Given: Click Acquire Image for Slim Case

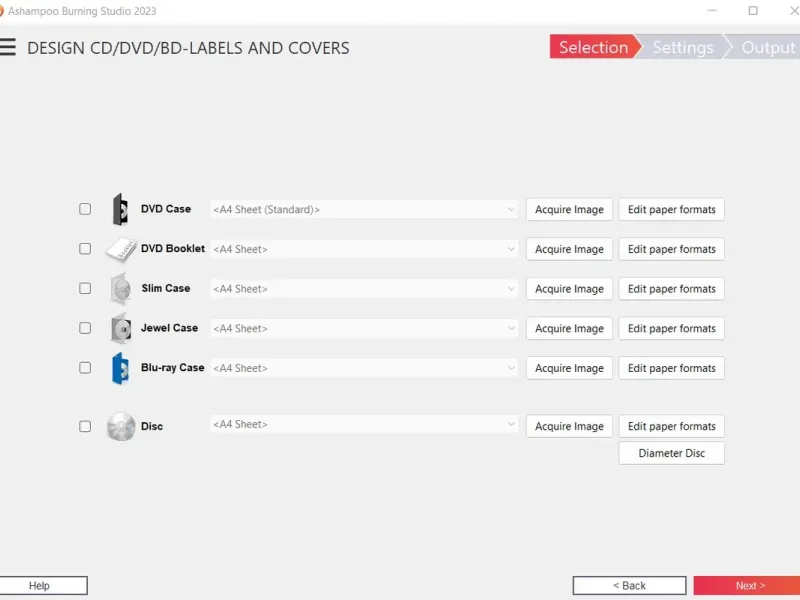Looking at the screenshot, I should (569, 289).
